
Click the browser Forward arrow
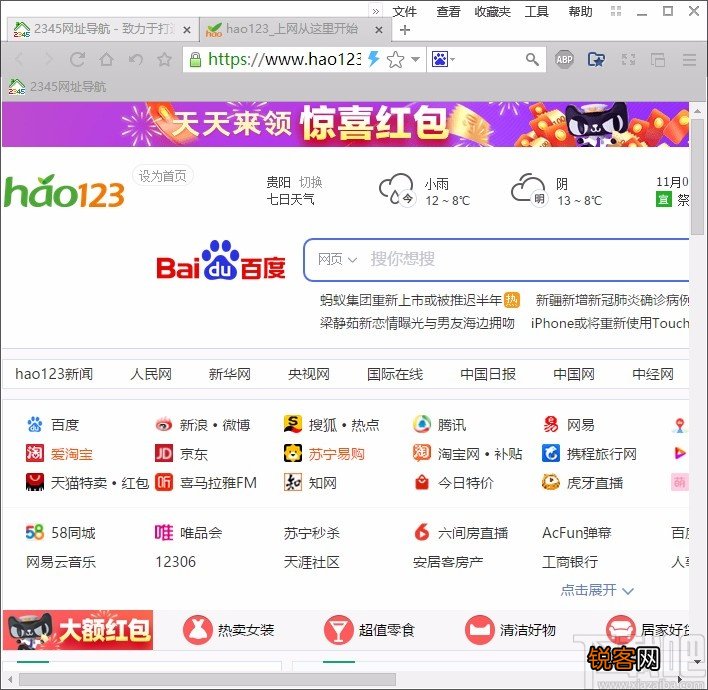(48, 59)
